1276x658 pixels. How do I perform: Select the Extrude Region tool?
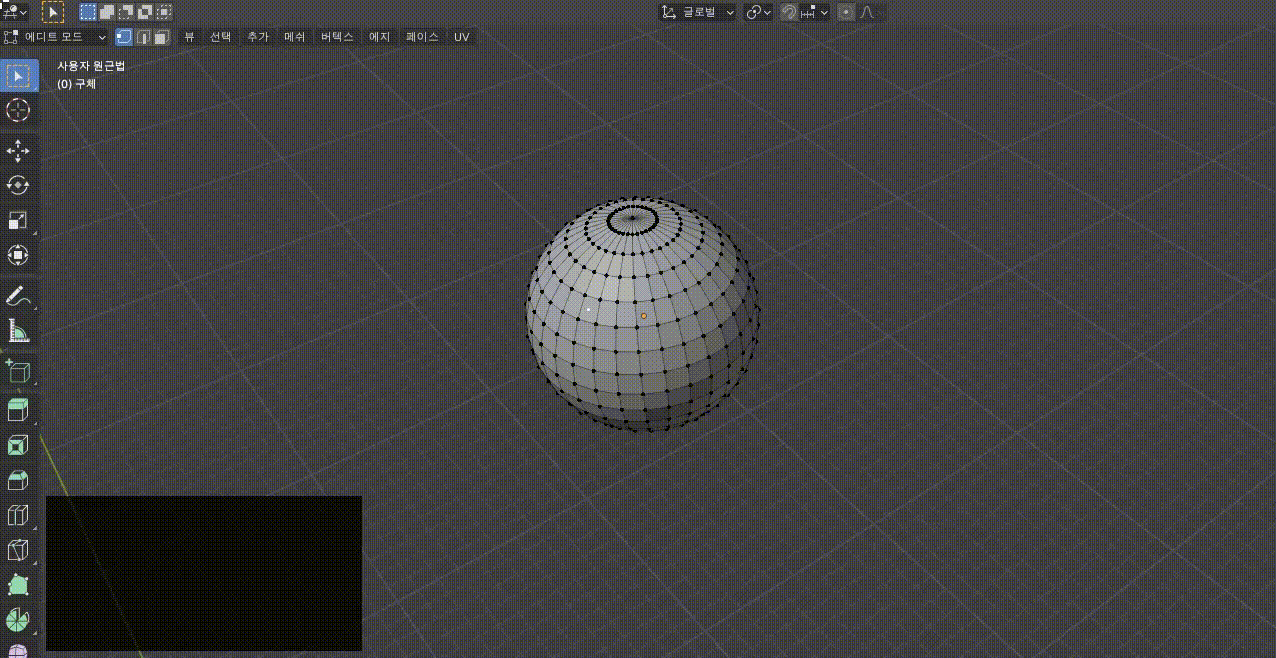point(18,410)
